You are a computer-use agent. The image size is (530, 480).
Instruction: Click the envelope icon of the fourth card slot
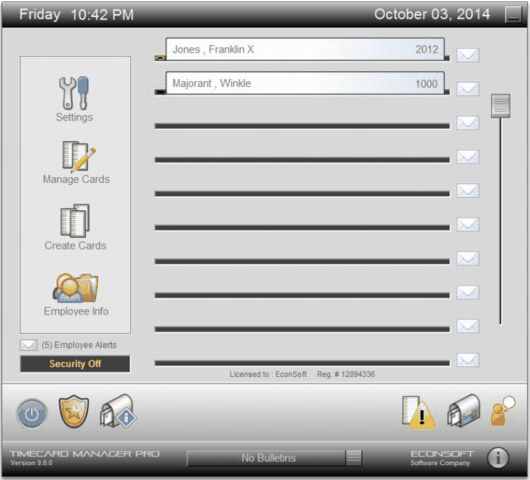tap(468, 157)
